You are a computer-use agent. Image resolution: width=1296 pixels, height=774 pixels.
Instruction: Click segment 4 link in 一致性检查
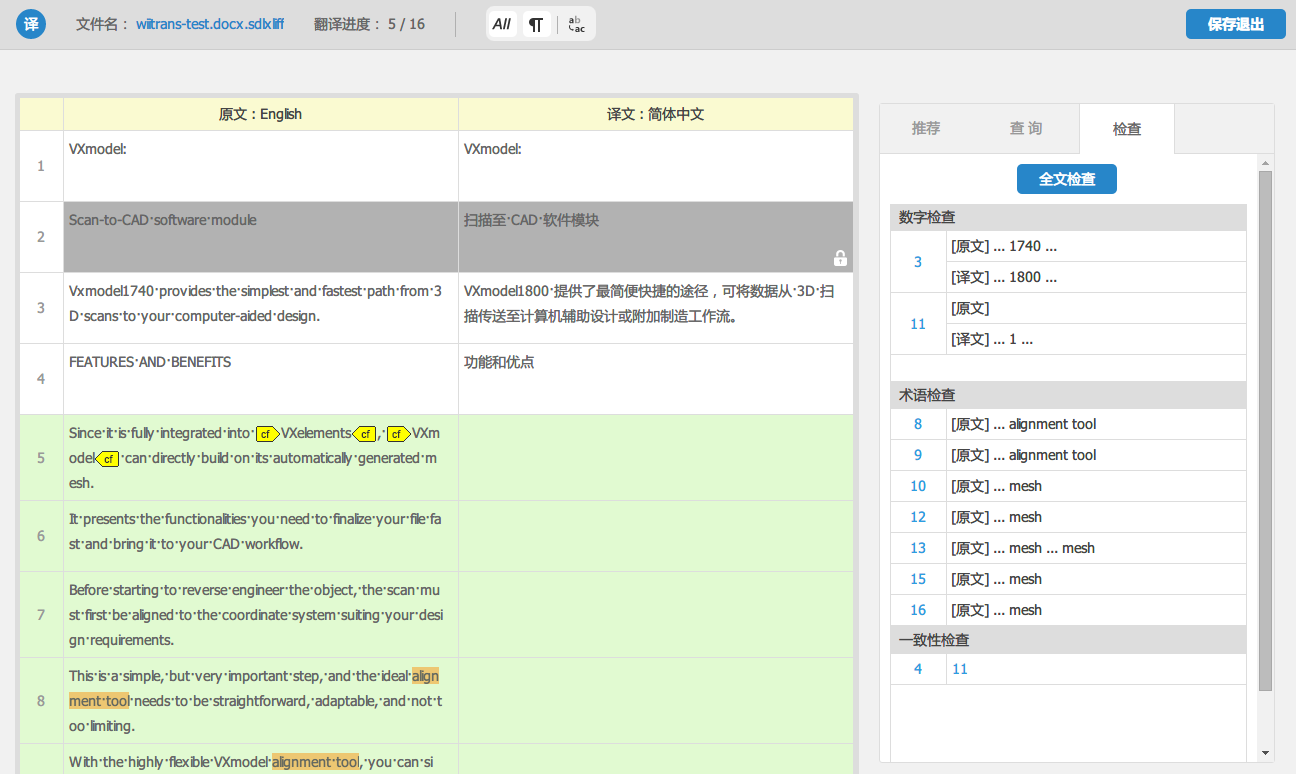tap(918, 669)
